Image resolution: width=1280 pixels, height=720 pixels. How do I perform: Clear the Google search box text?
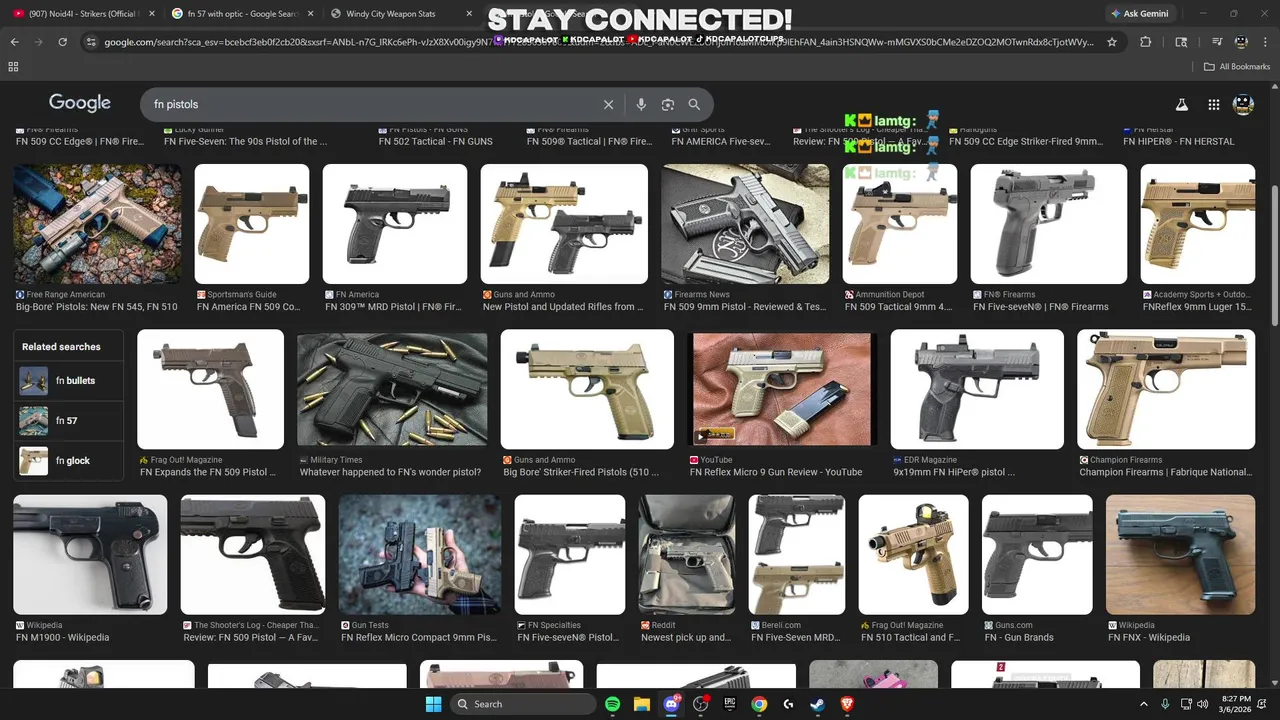pos(608,104)
